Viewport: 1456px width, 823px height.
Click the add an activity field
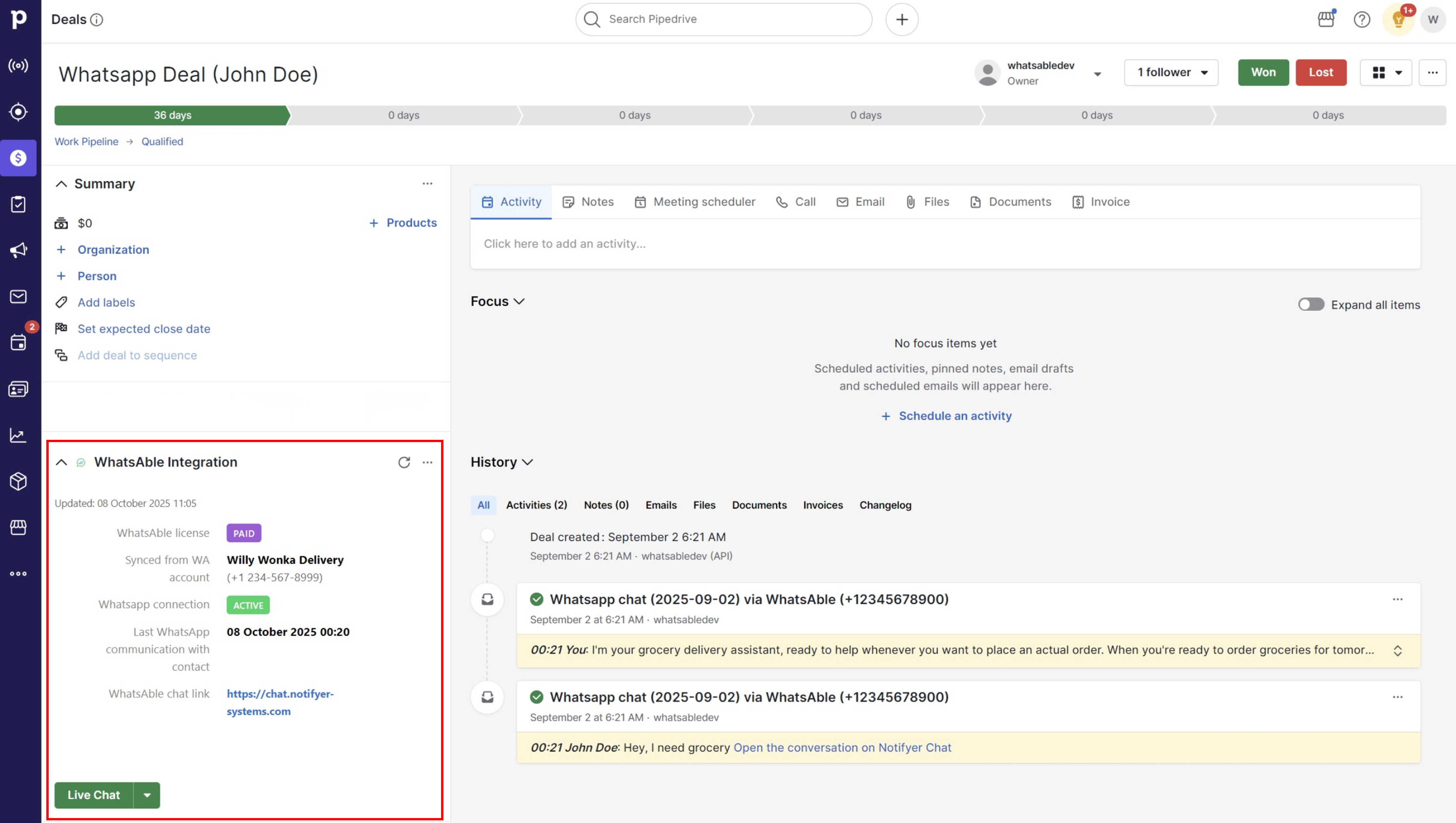point(945,244)
